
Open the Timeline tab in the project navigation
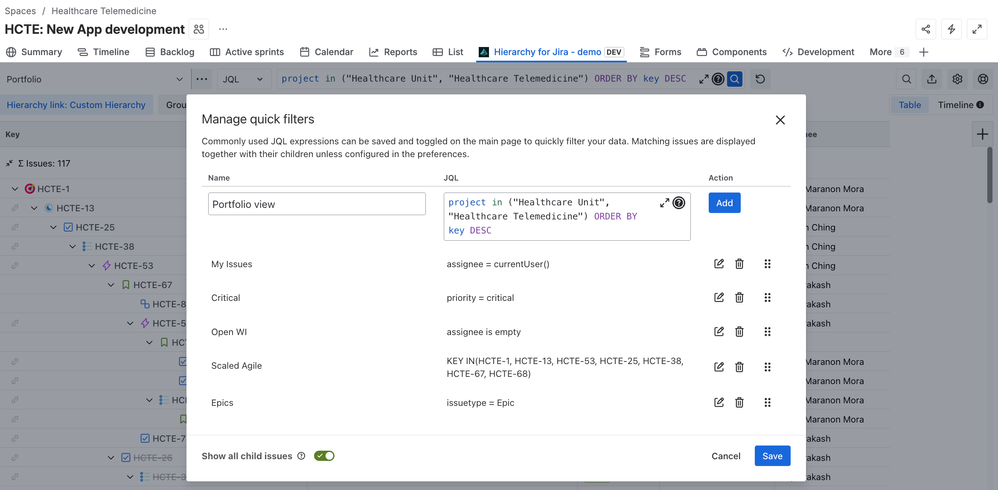(104, 52)
